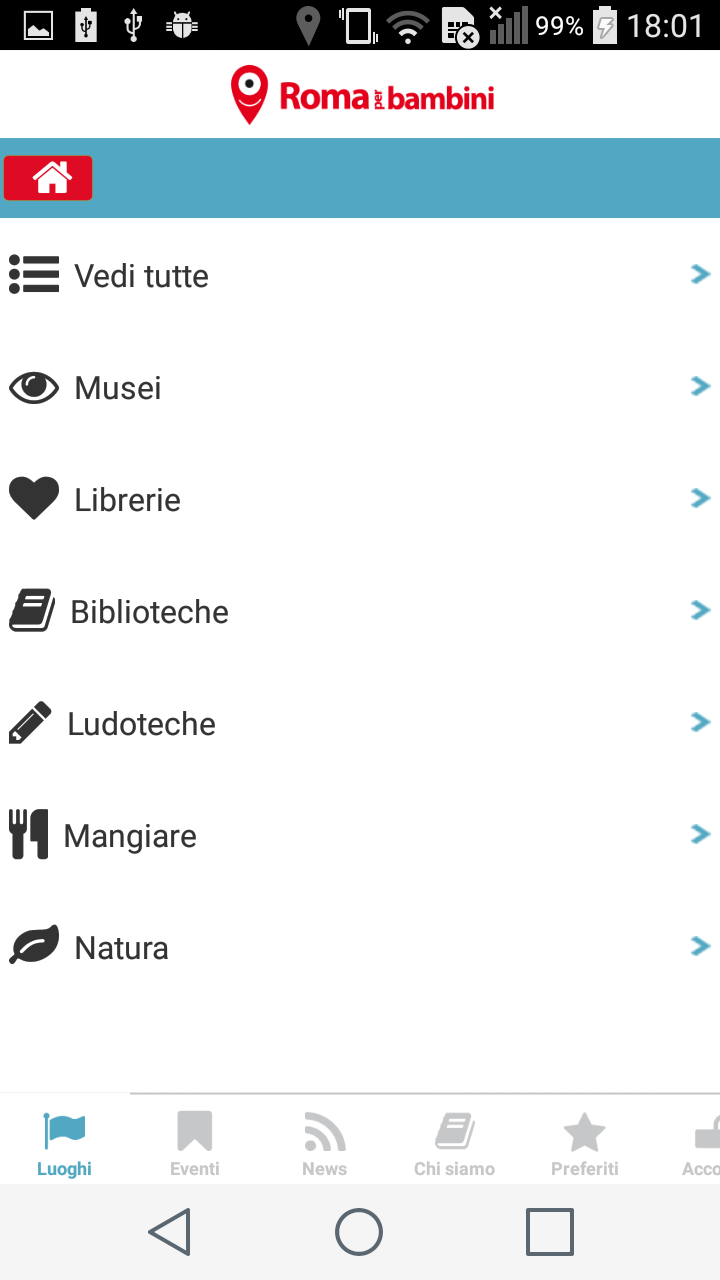Click the chevron on the Natura row
720x1280 pixels.
[700, 946]
